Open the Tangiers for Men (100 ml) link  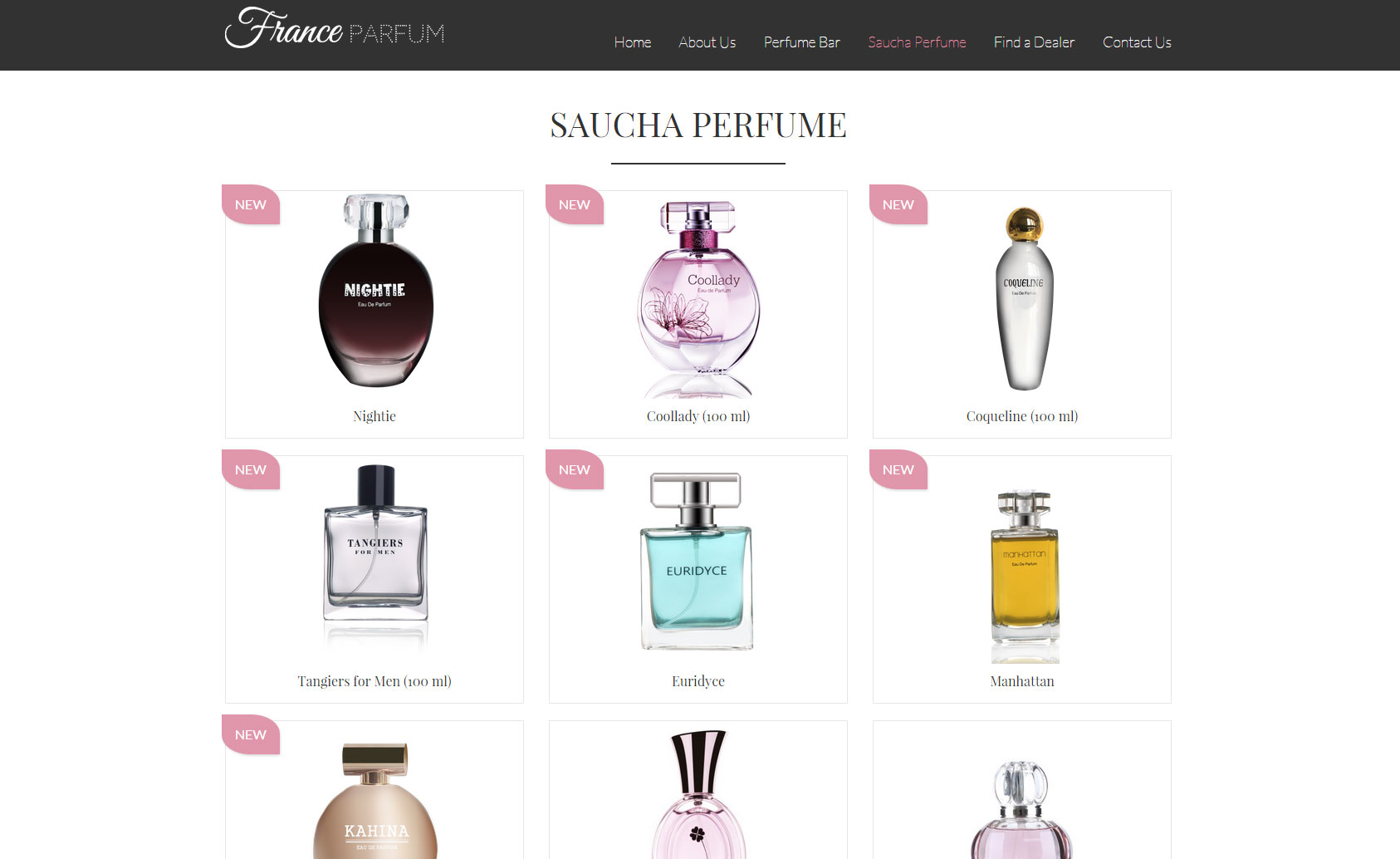(374, 681)
